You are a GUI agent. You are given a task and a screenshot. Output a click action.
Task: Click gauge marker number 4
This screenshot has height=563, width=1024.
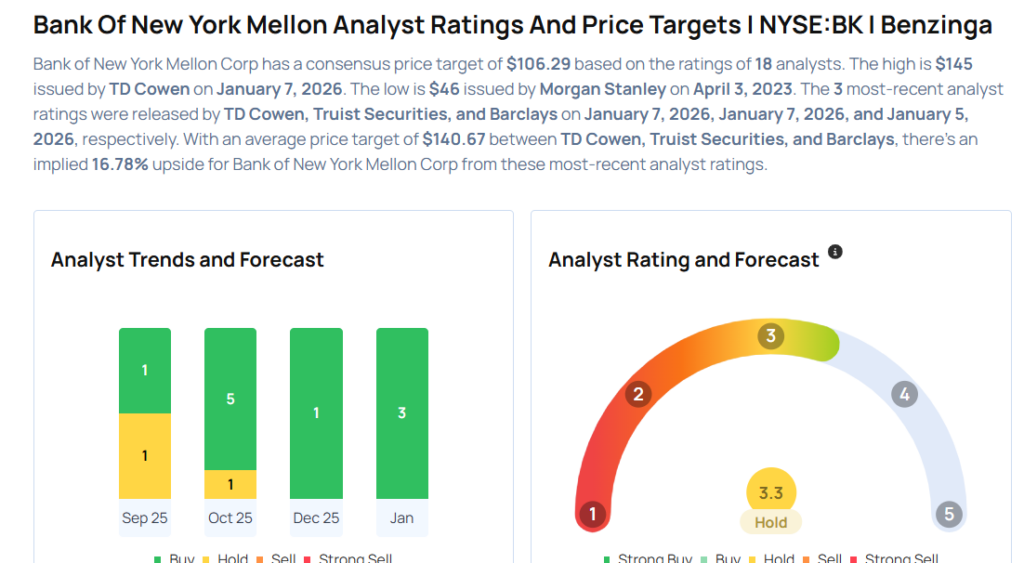tap(904, 394)
